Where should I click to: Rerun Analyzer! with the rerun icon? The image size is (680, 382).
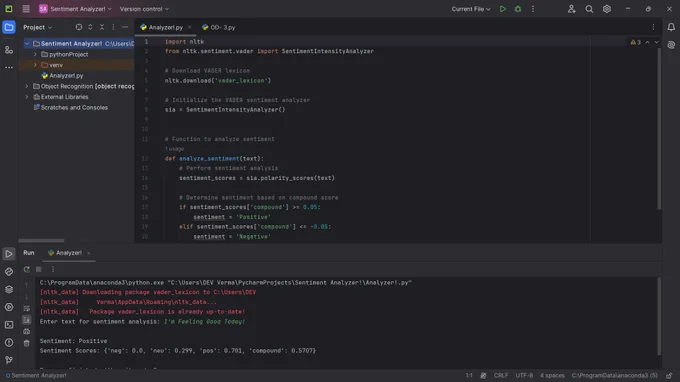[27, 269]
